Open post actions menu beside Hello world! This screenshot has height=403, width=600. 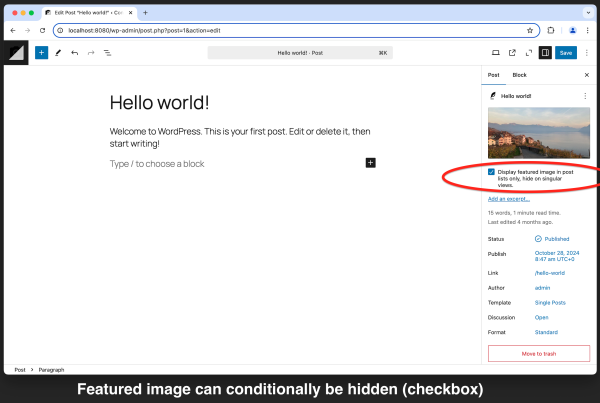pos(586,96)
